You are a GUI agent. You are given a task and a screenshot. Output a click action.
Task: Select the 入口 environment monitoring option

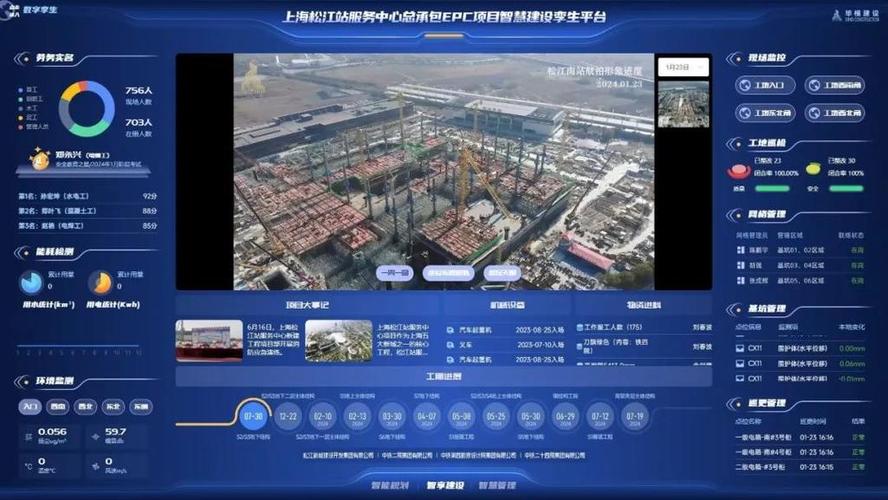pos(30,407)
